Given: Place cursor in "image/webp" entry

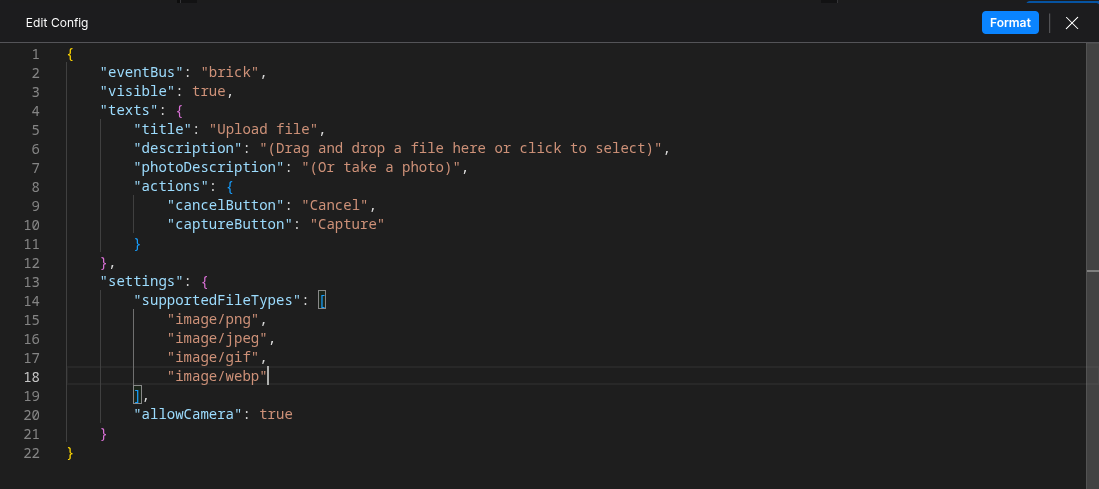Looking at the screenshot, I should coord(217,377).
